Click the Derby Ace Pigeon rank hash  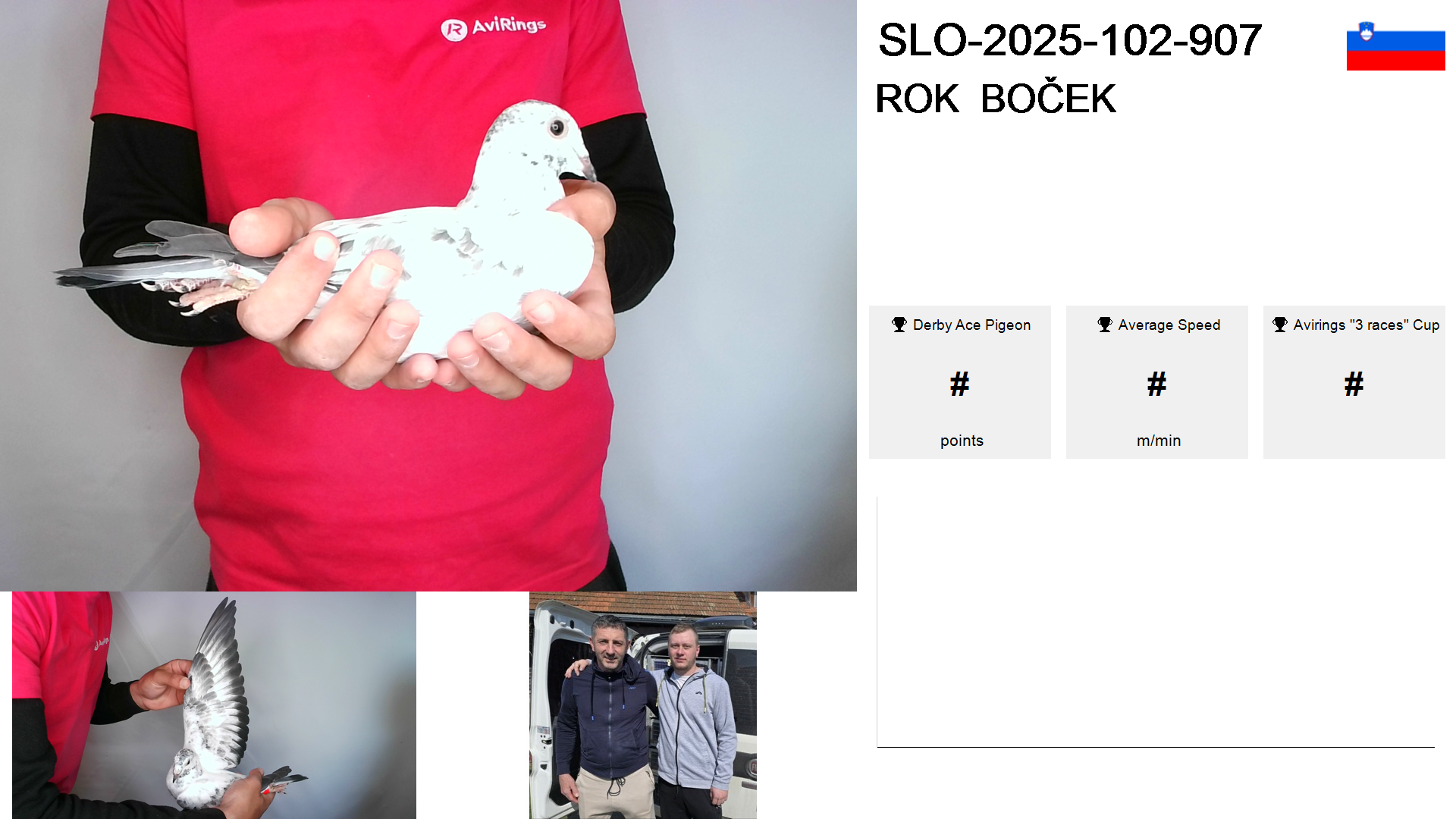point(960,384)
